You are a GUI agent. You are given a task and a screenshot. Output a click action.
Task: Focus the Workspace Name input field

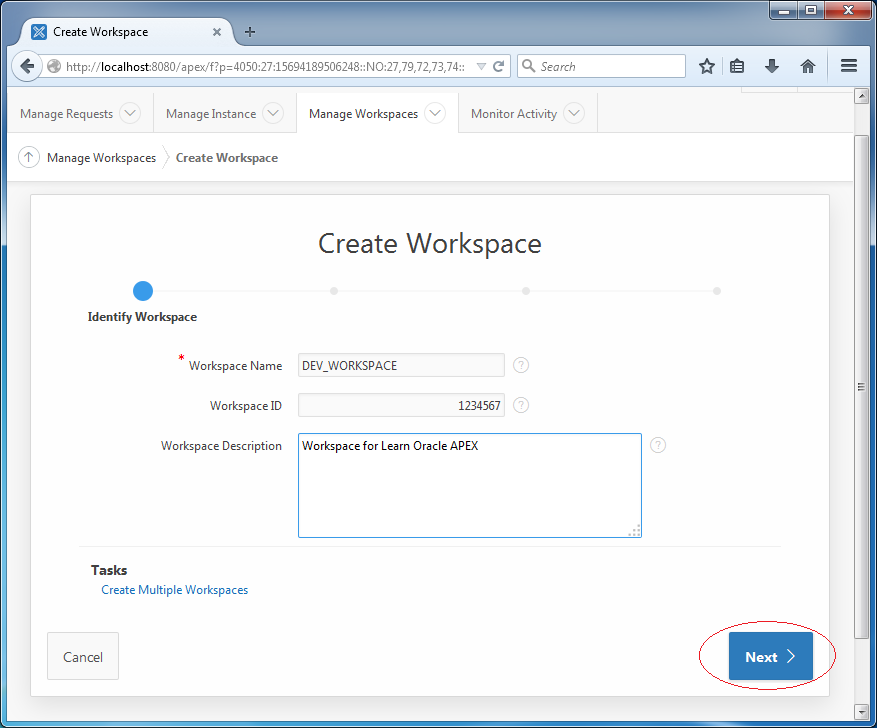coord(401,365)
